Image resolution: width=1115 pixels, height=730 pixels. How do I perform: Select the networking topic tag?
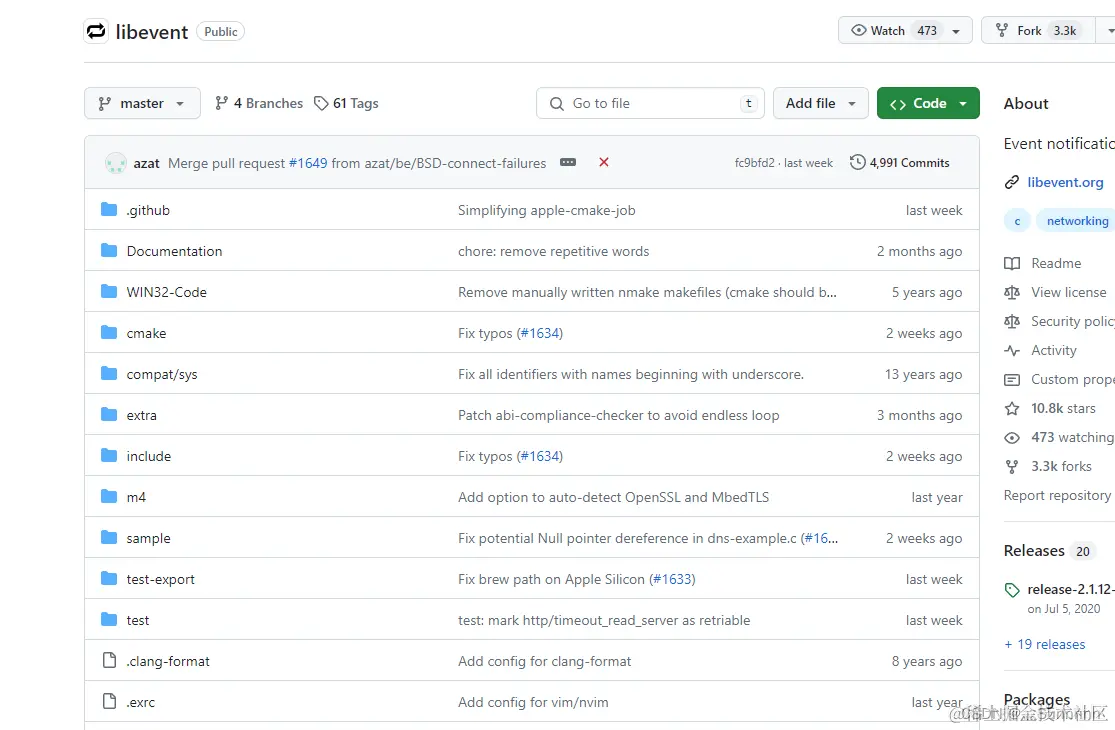point(1077,221)
